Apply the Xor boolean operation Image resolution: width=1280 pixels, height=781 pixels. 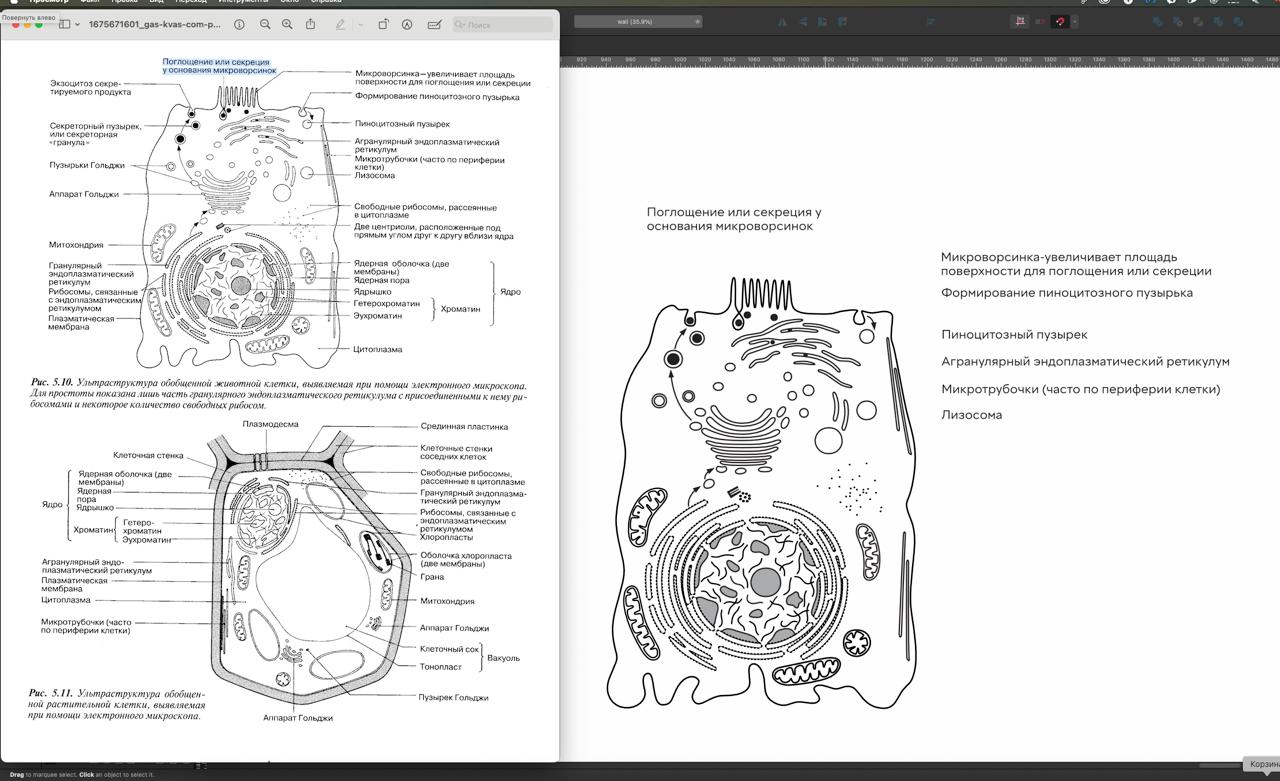pyautogui.click(x=1218, y=21)
